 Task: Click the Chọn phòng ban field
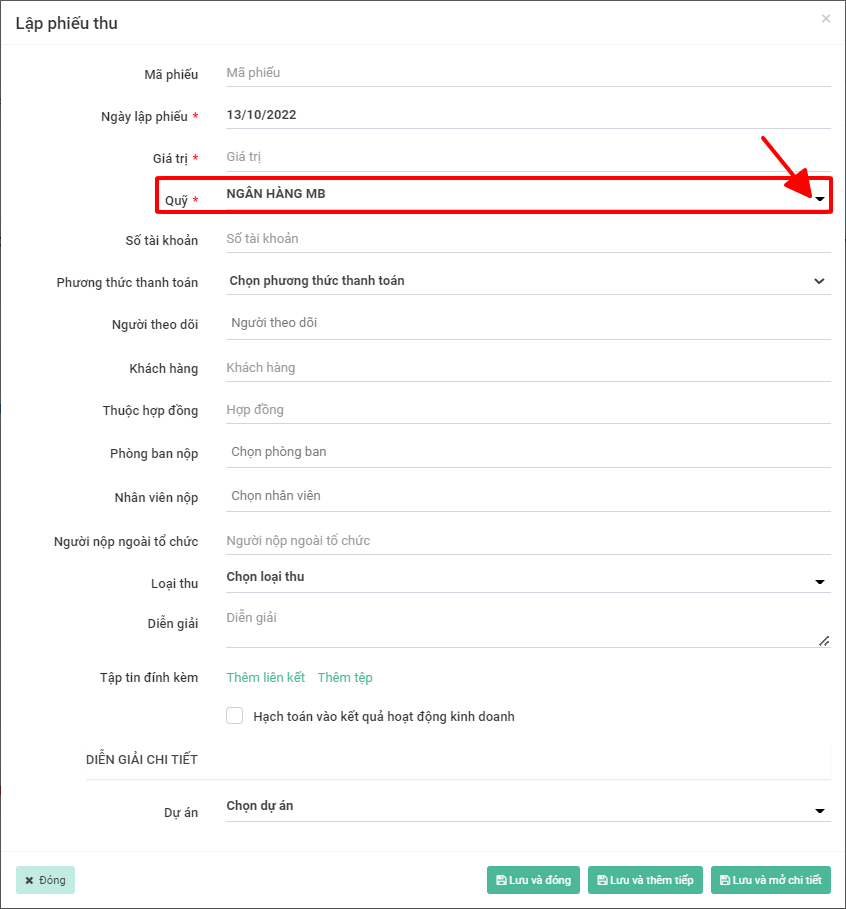[527, 452]
